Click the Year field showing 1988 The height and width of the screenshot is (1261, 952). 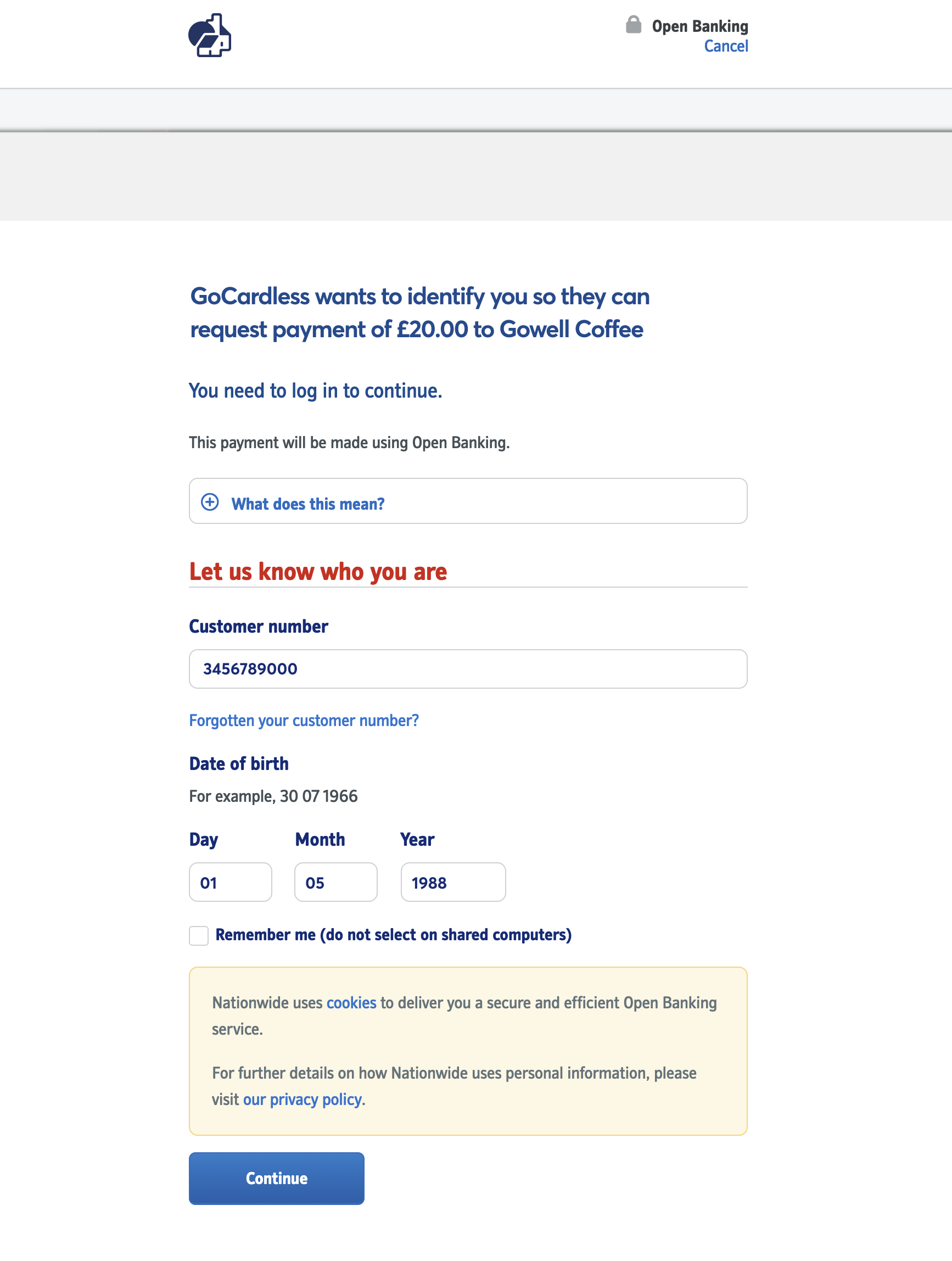coord(453,882)
